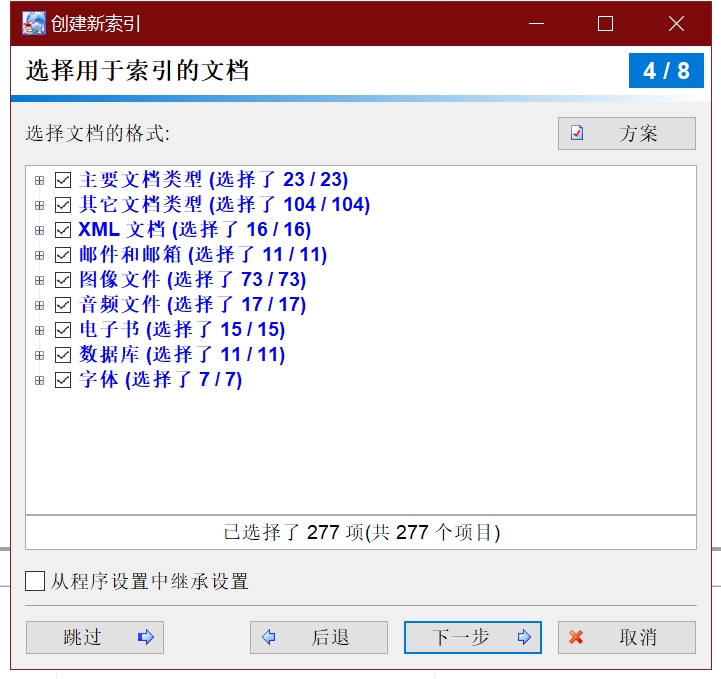Proceed with the 下一步 button

(x=473, y=637)
